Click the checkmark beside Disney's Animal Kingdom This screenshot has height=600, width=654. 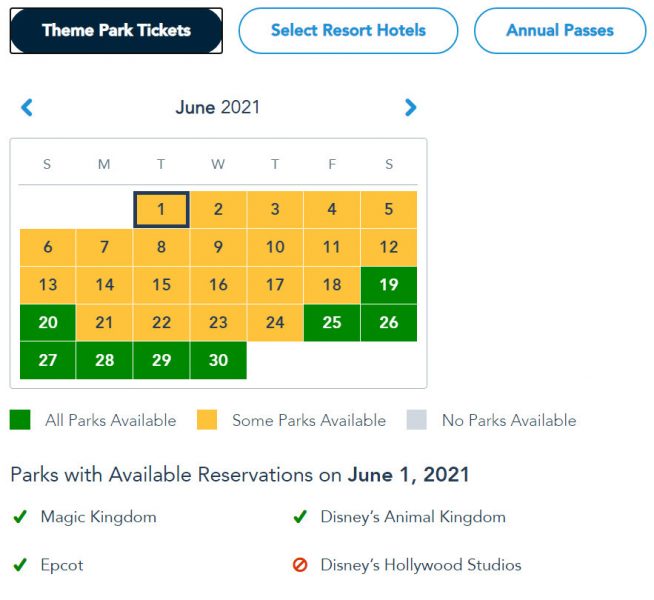click(x=299, y=517)
